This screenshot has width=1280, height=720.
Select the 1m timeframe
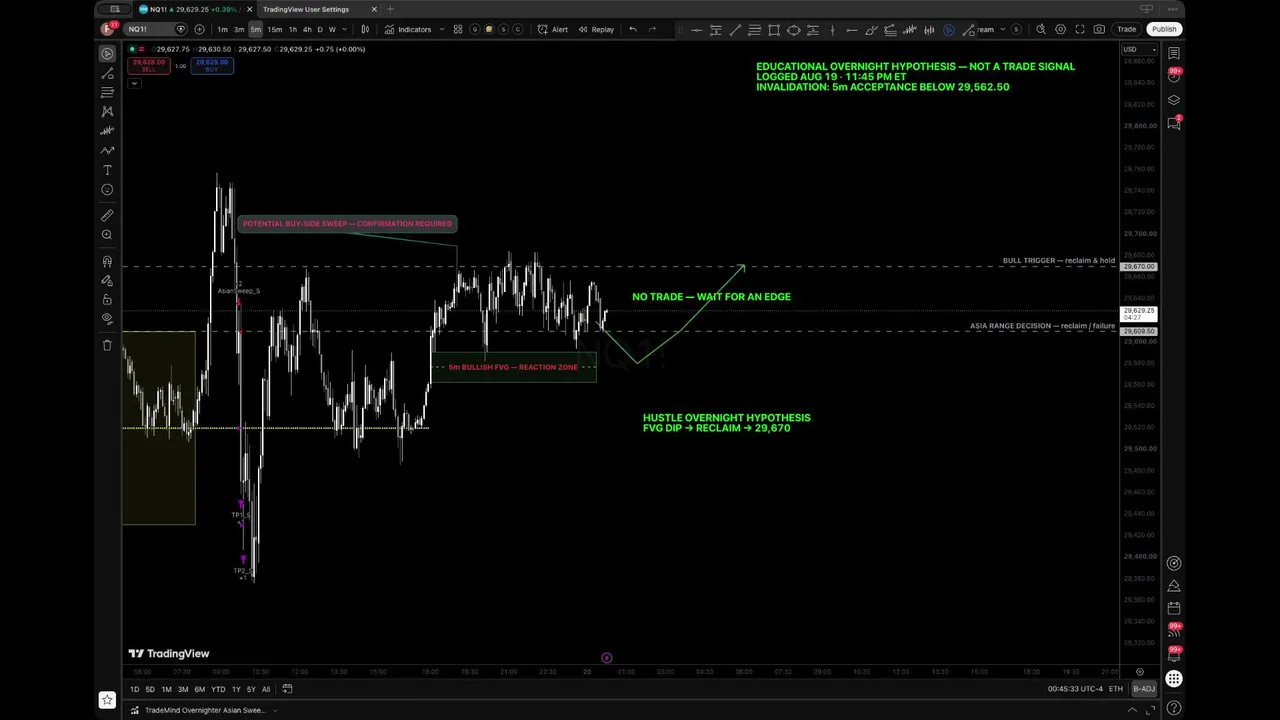coord(222,29)
